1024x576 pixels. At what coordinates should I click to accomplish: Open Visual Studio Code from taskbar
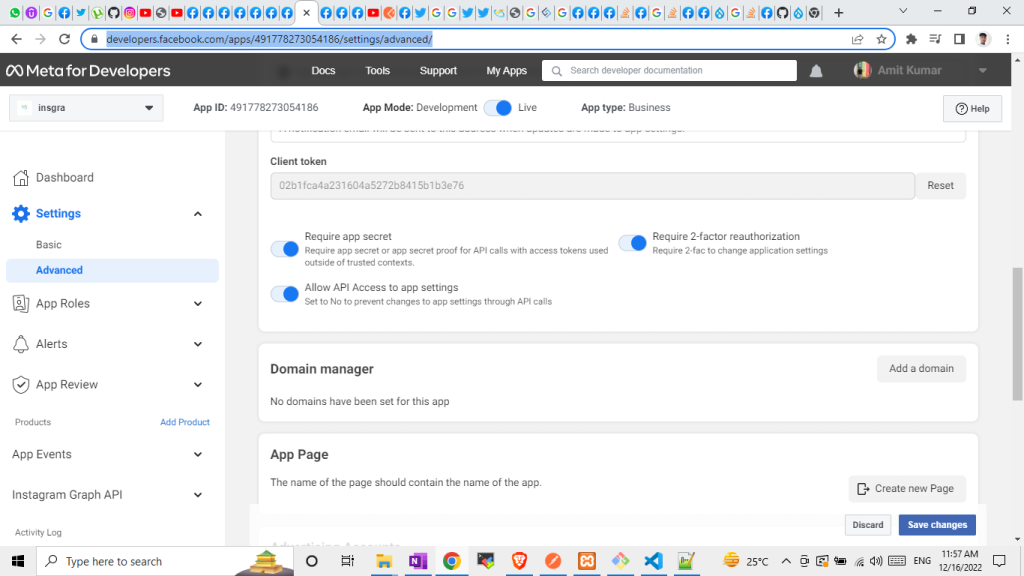coord(653,561)
